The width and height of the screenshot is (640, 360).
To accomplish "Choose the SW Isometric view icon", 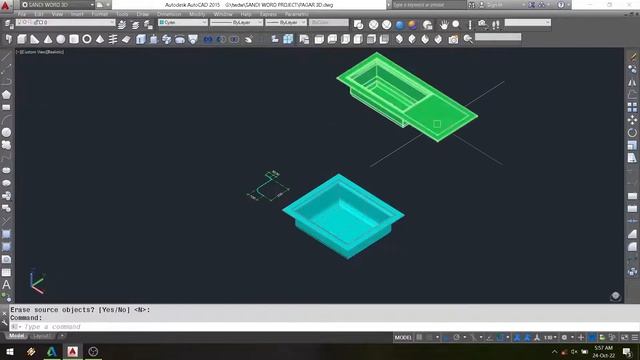I will coord(400,39).
